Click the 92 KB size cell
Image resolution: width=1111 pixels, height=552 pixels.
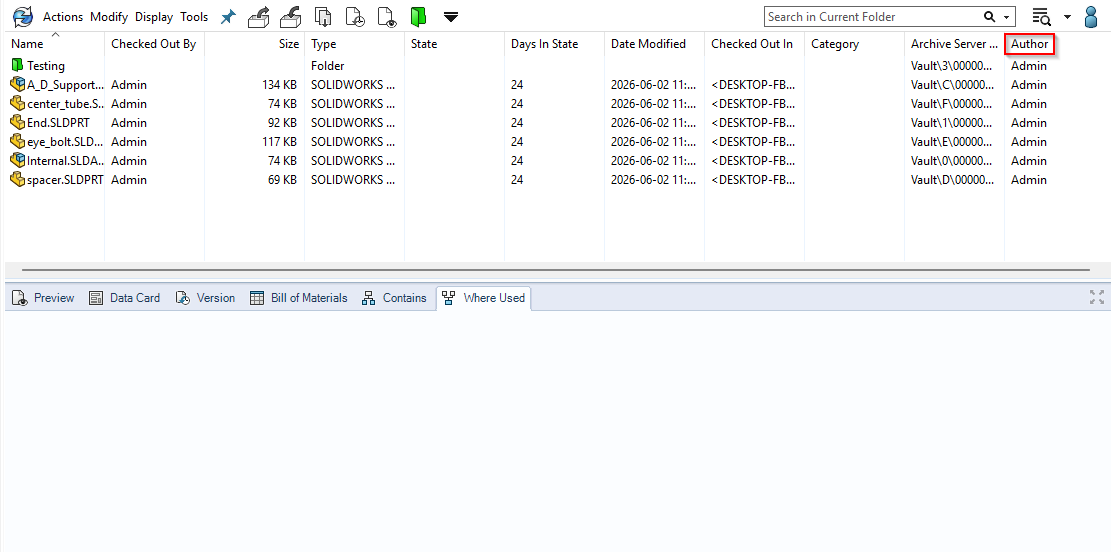pos(282,123)
